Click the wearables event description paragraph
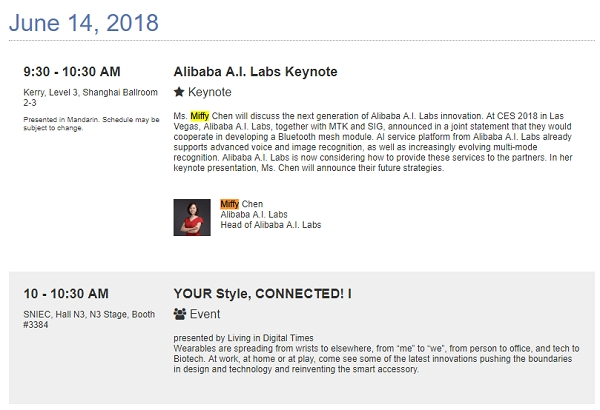 click(x=376, y=359)
